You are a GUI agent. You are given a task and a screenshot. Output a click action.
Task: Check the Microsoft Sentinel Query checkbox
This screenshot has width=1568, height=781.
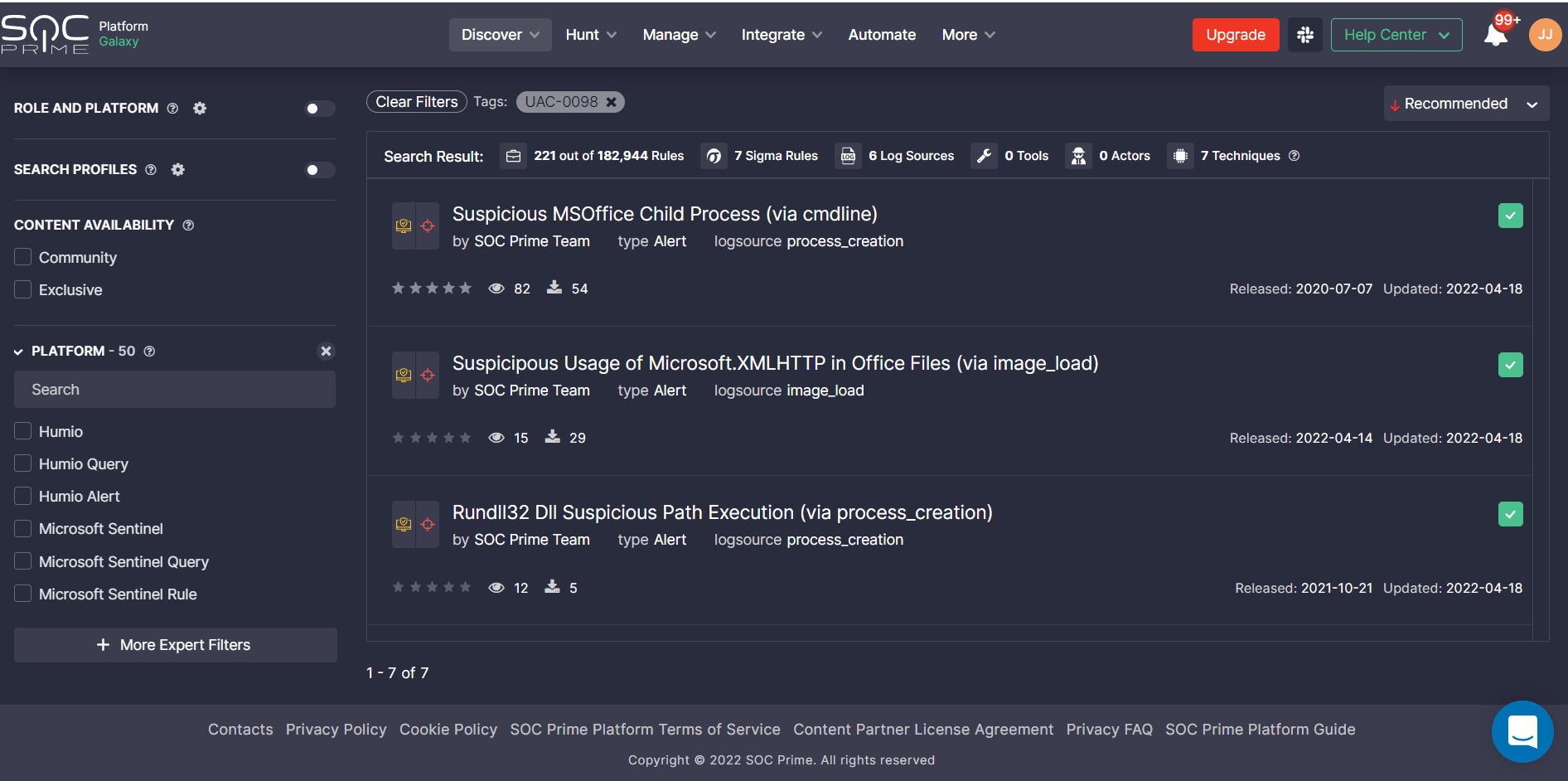(x=23, y=561)
